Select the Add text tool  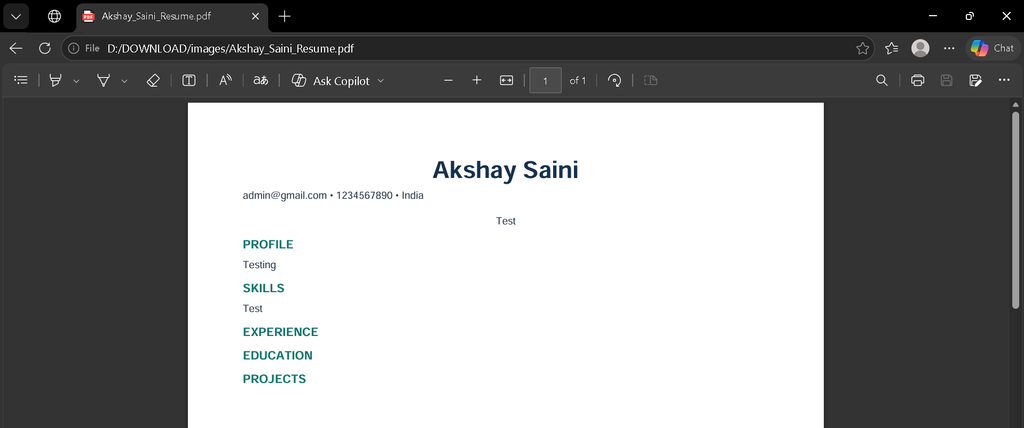189,80
